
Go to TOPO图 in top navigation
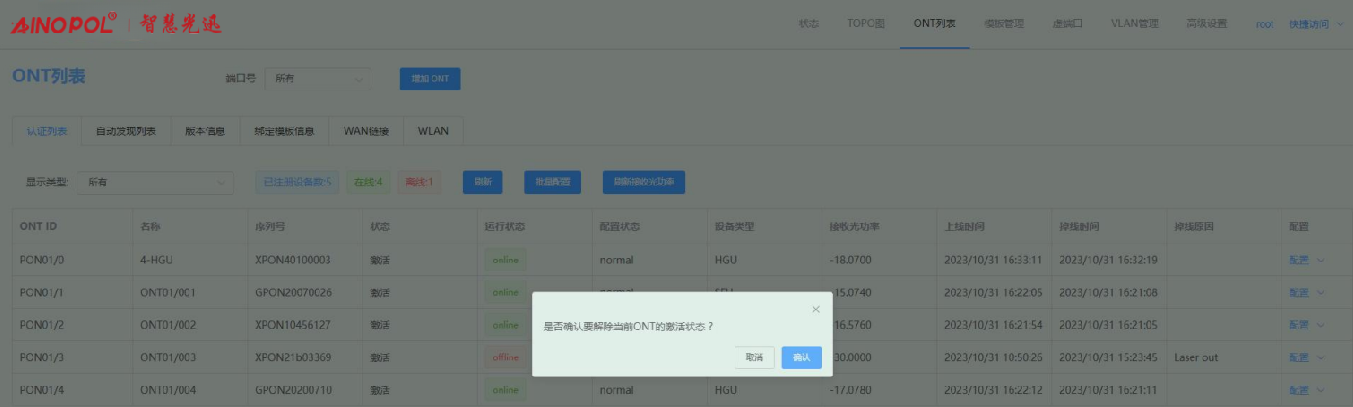(866, 24)
